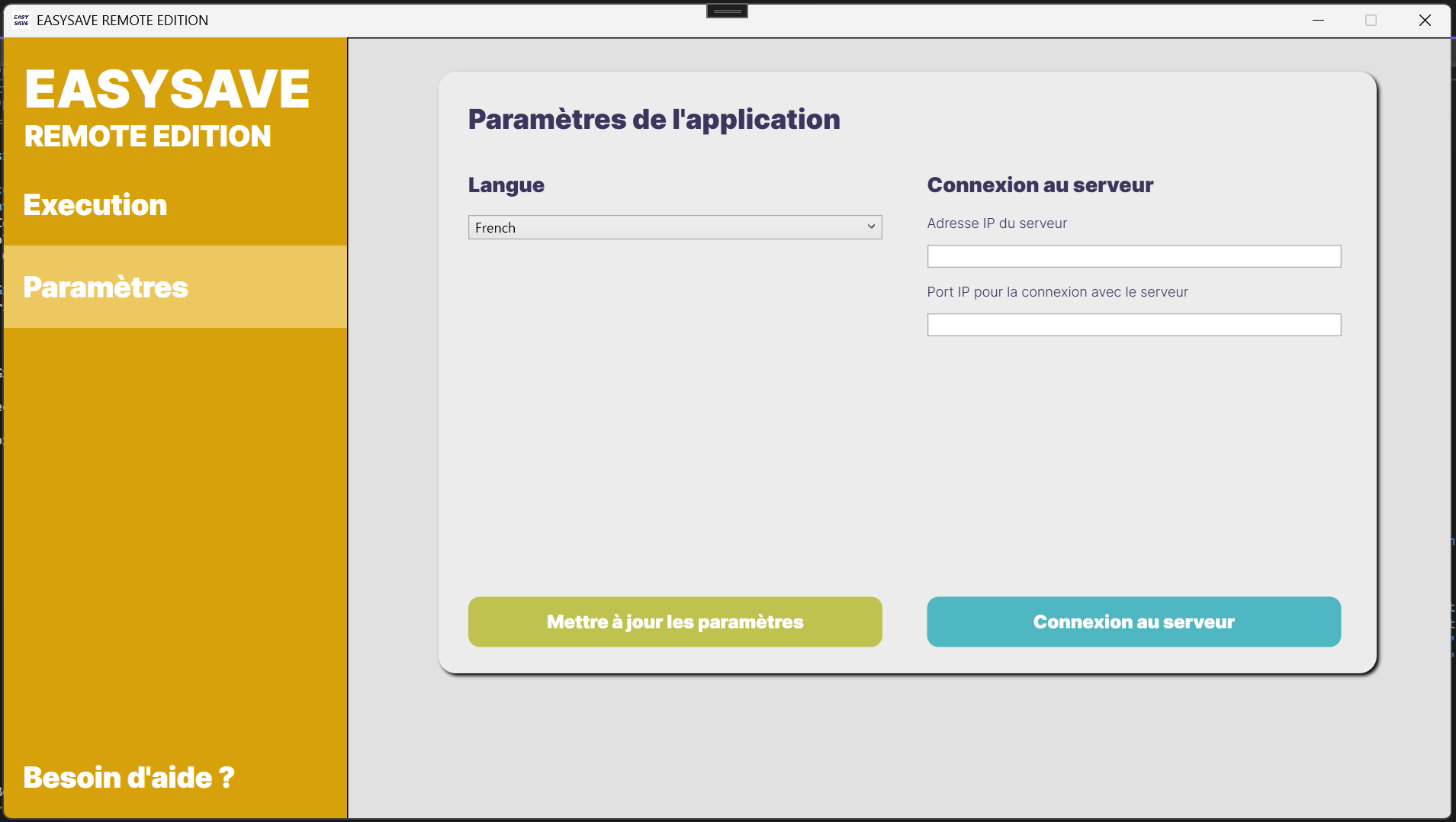Click the EASYSAVE REMOTE EDITION title bar text
The width and height of the screenshot is (1456, 822).
122,21
